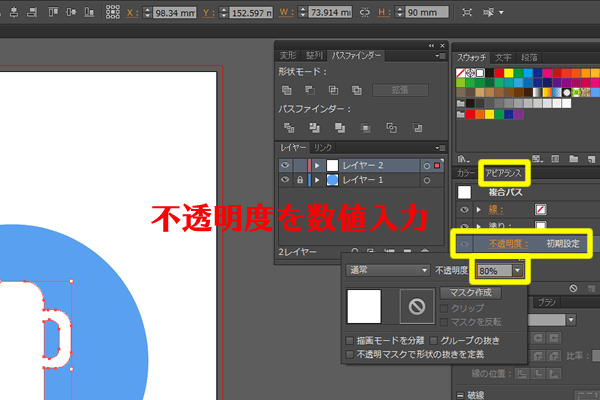Click the X position input field

coord(174,13)
